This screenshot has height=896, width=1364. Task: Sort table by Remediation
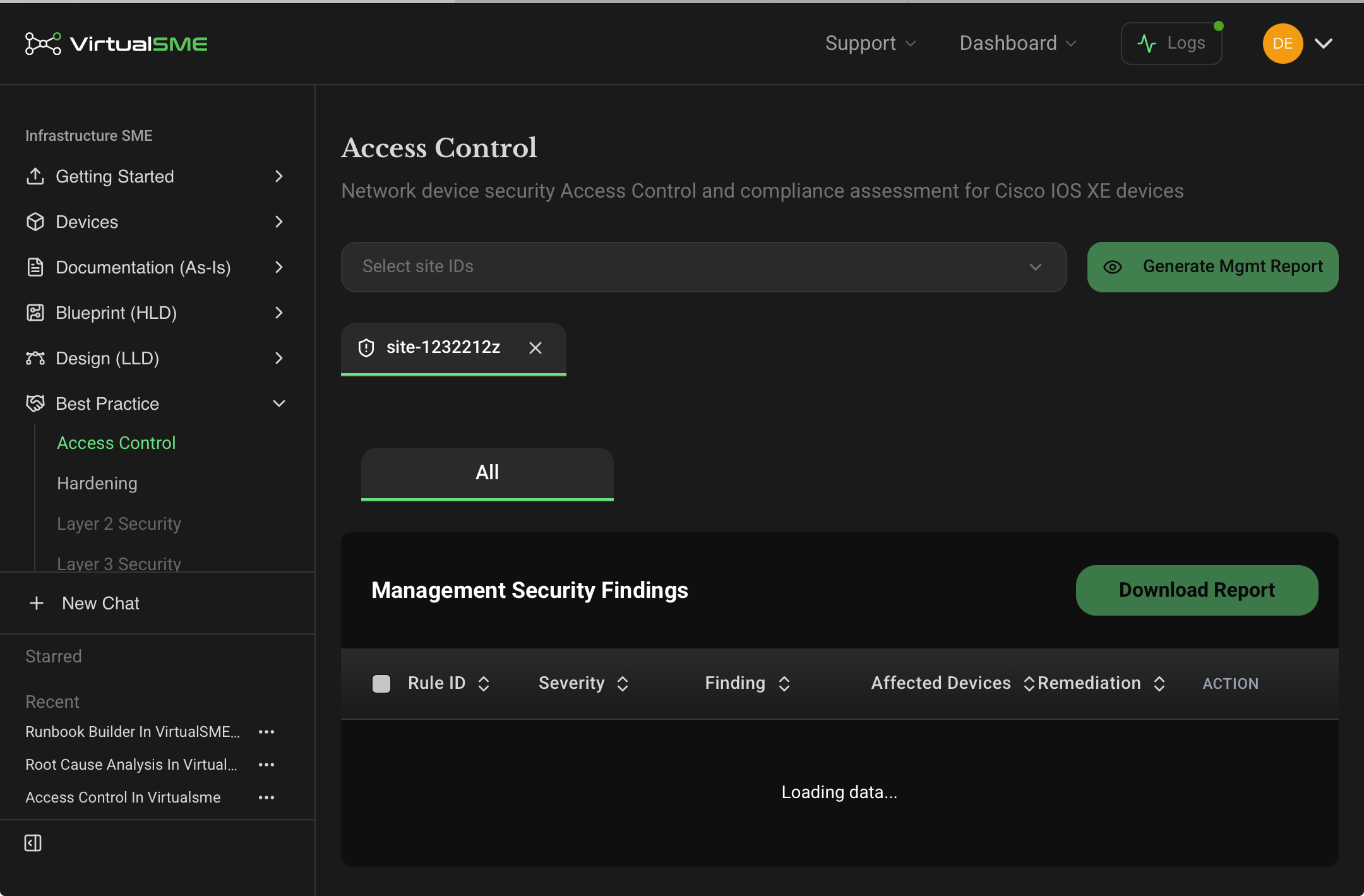coord(1159,684)
